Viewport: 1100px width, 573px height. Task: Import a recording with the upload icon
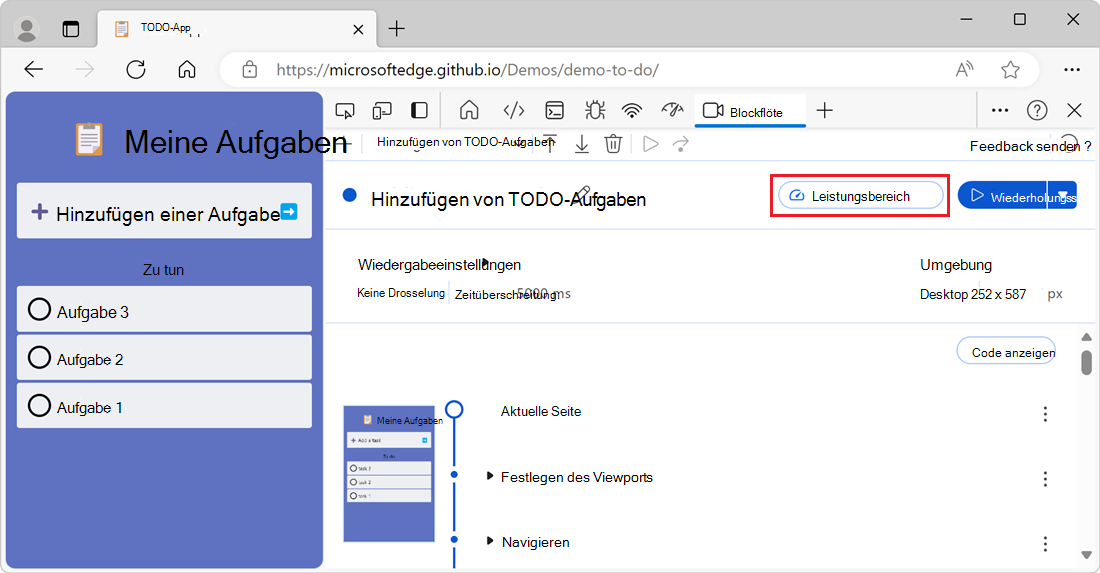(x=550, y=144)
